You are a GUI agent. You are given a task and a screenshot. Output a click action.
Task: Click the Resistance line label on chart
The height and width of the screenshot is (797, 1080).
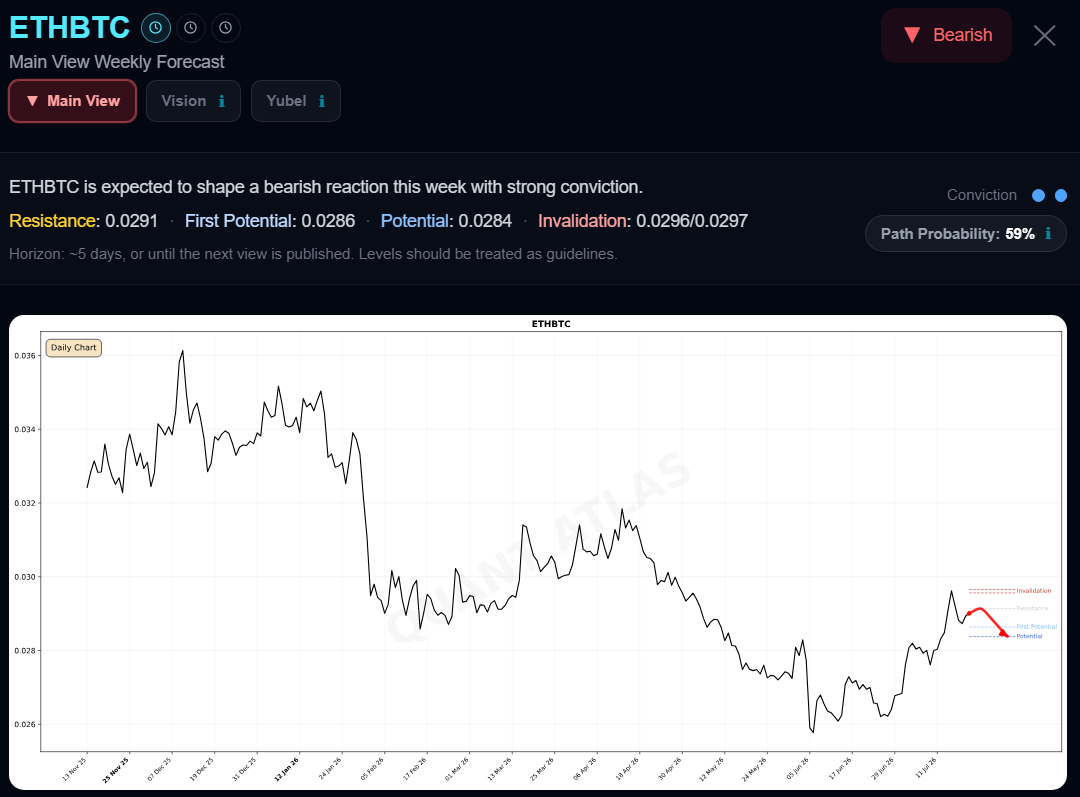[x=1032, y=608]
